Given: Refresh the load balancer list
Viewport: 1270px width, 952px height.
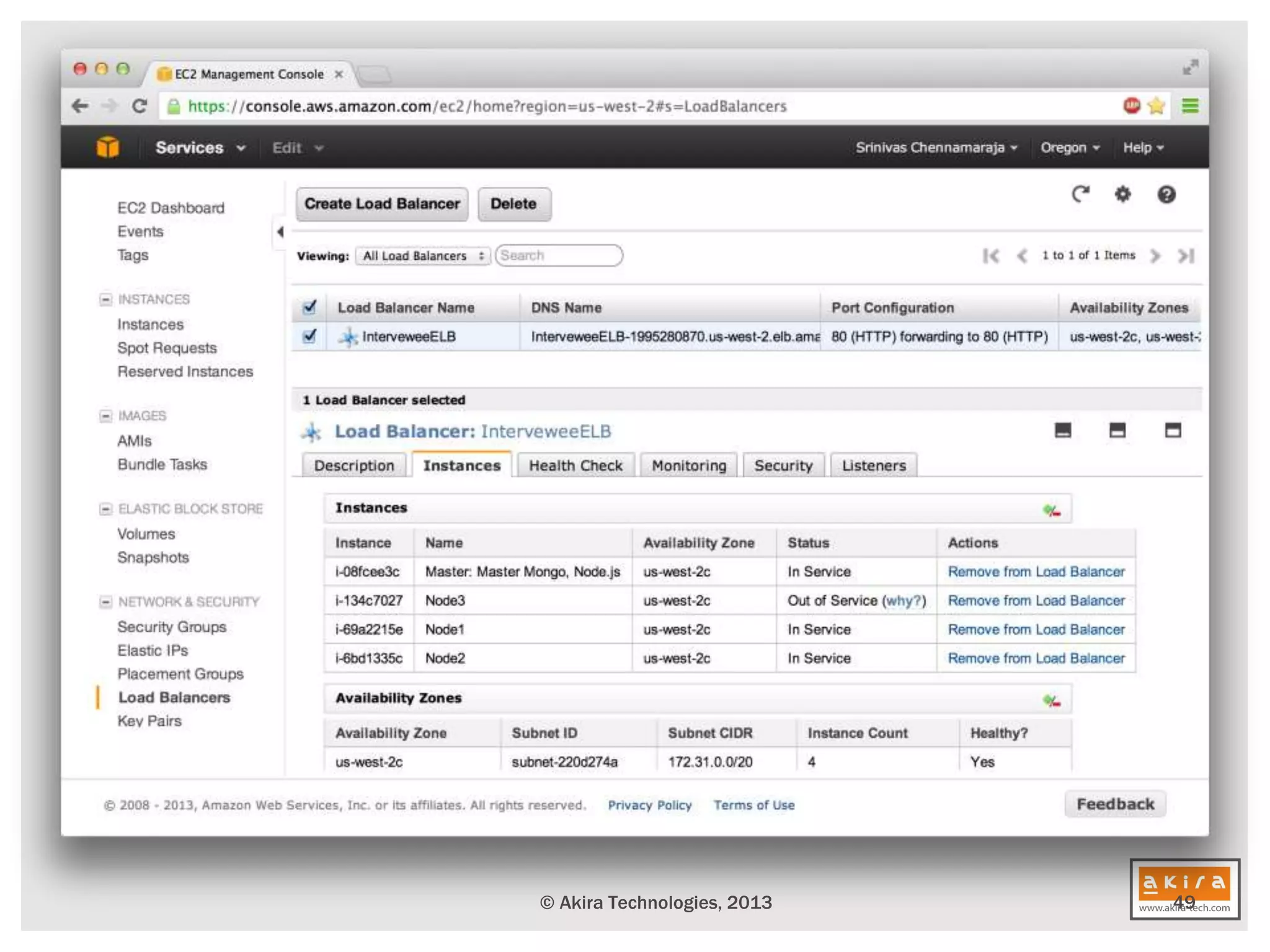Looking at the screenshot, I should coord(1080,195).
